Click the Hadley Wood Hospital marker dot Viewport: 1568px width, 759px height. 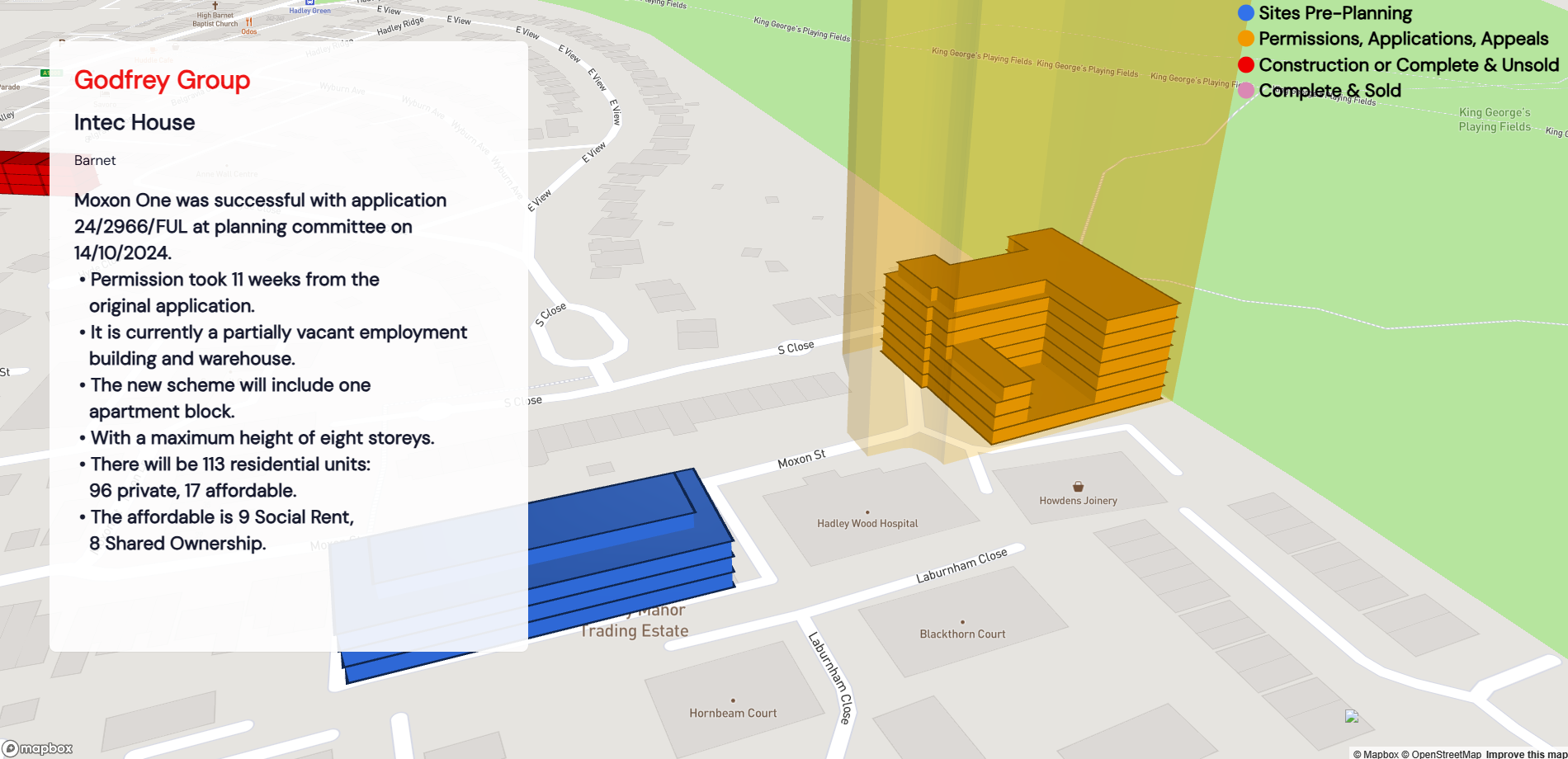tap(867, 512)
